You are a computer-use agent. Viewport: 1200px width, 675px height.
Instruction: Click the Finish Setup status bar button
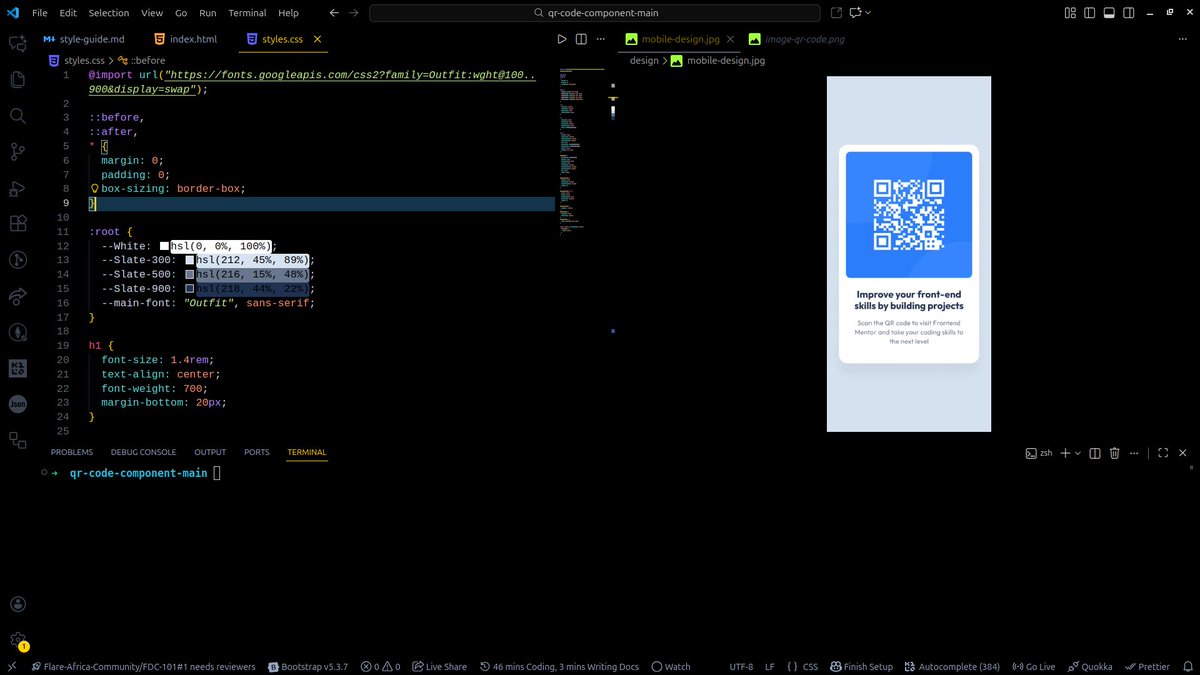(x=861, y=666)
